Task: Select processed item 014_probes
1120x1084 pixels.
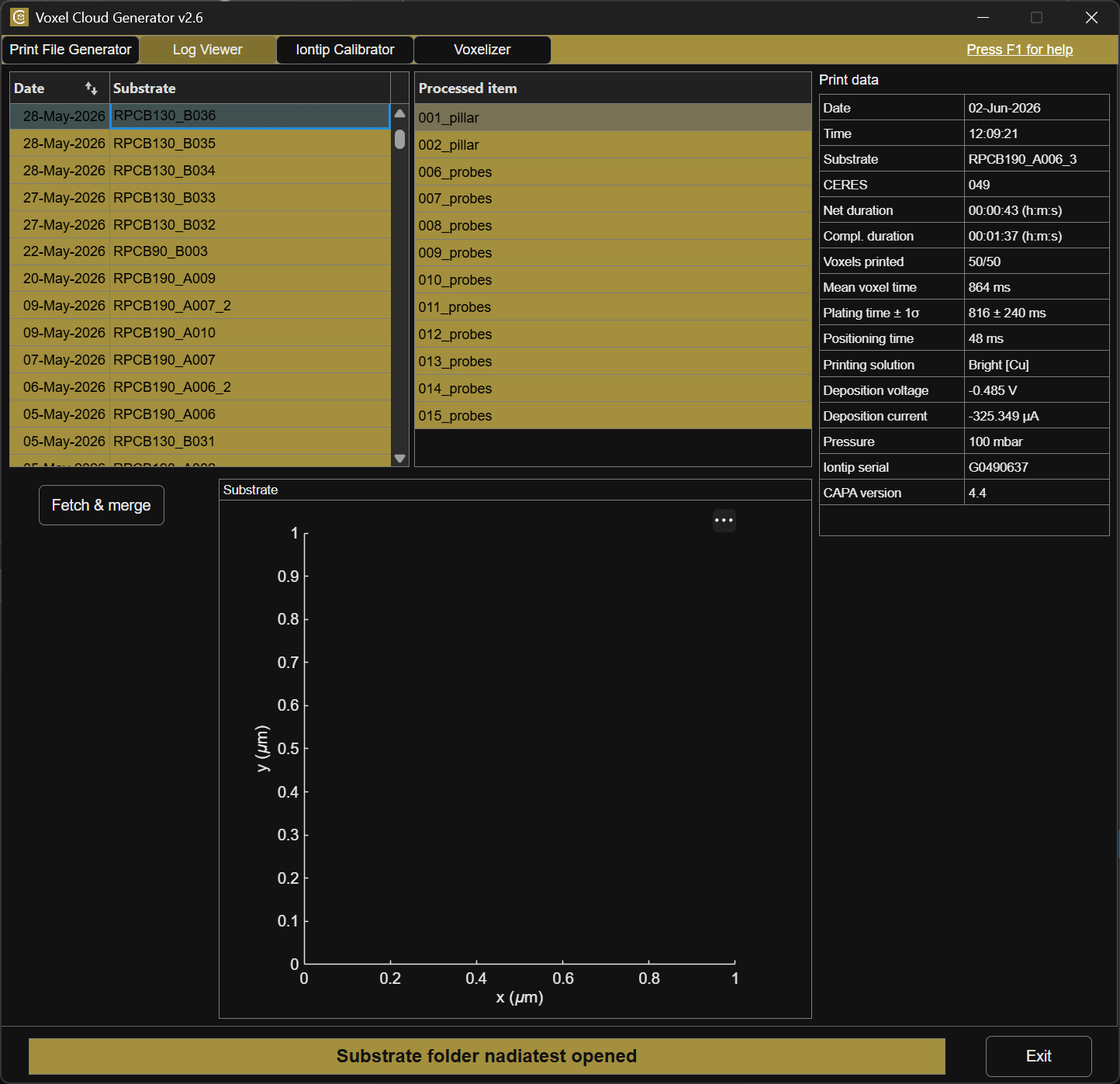Action: (x=613, y=389)
